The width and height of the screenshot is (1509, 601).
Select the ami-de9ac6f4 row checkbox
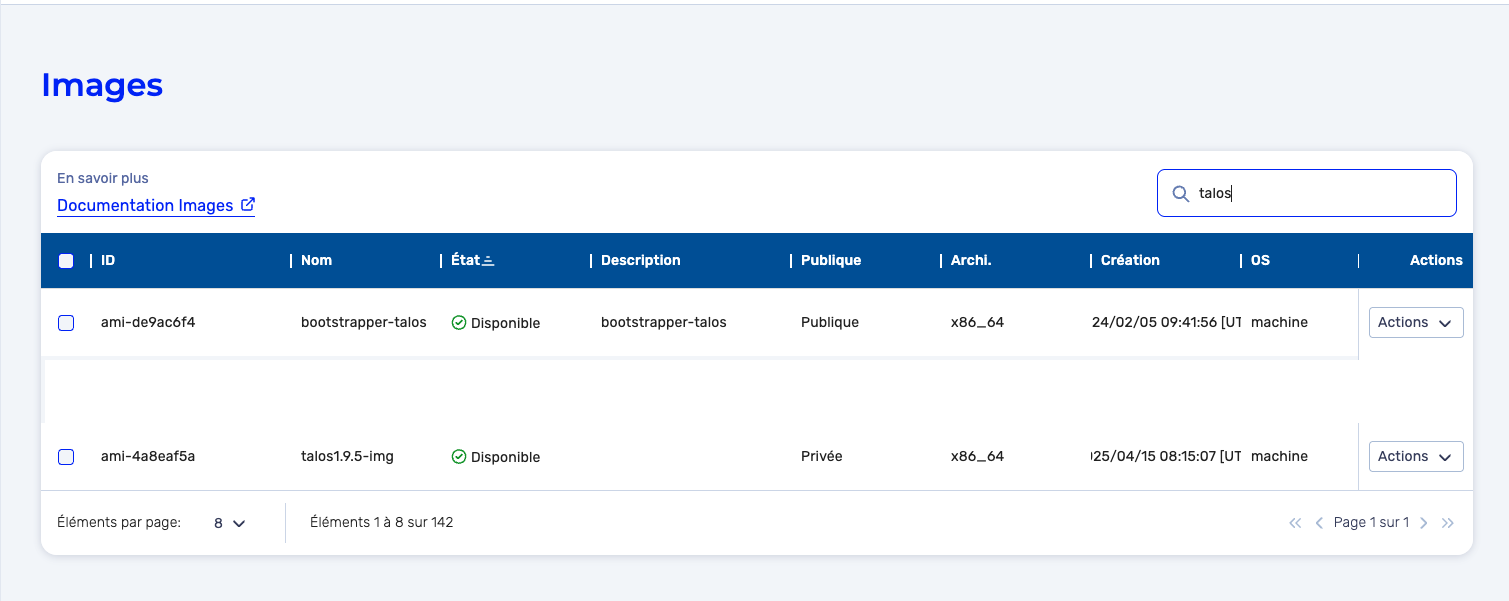pos(66,323)
